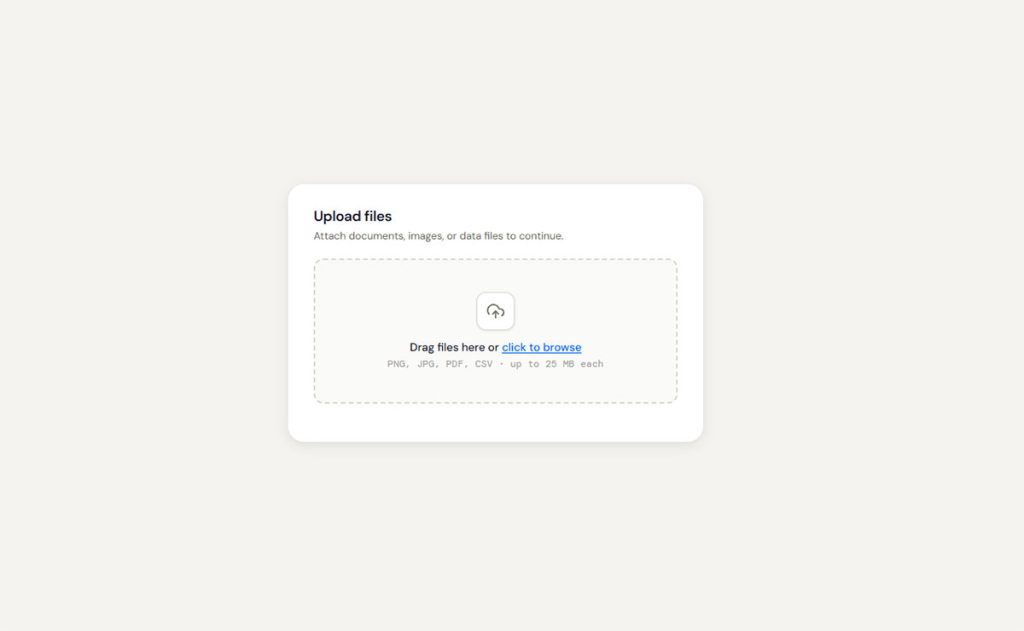Click the word continue in subtitle

coord(541,236)
